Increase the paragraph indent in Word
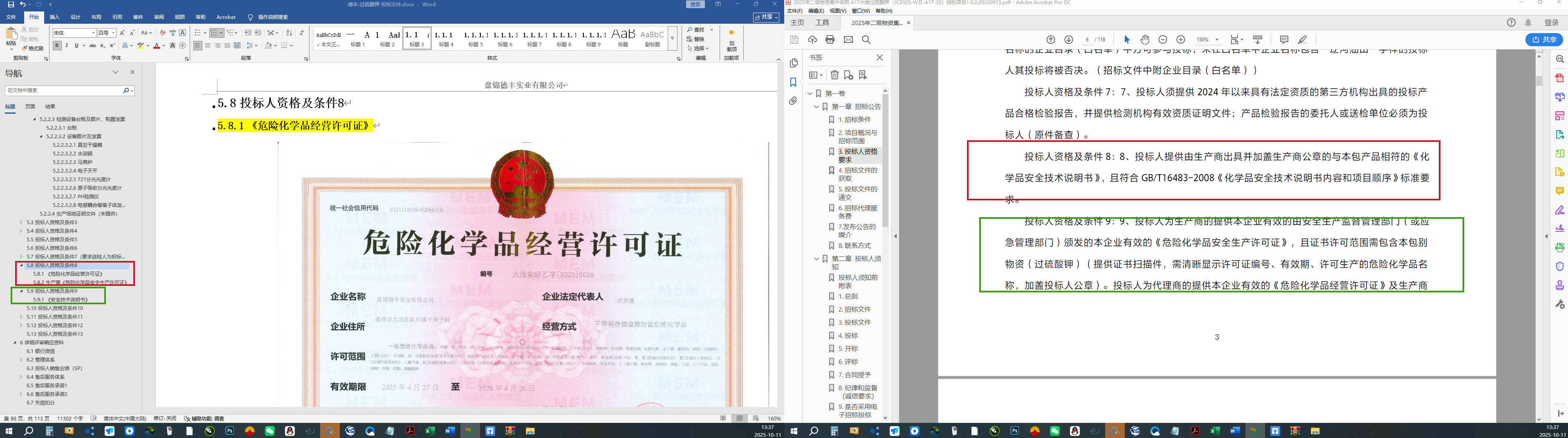The height and width of the screenshot is (438, 1568). [258, 33]
